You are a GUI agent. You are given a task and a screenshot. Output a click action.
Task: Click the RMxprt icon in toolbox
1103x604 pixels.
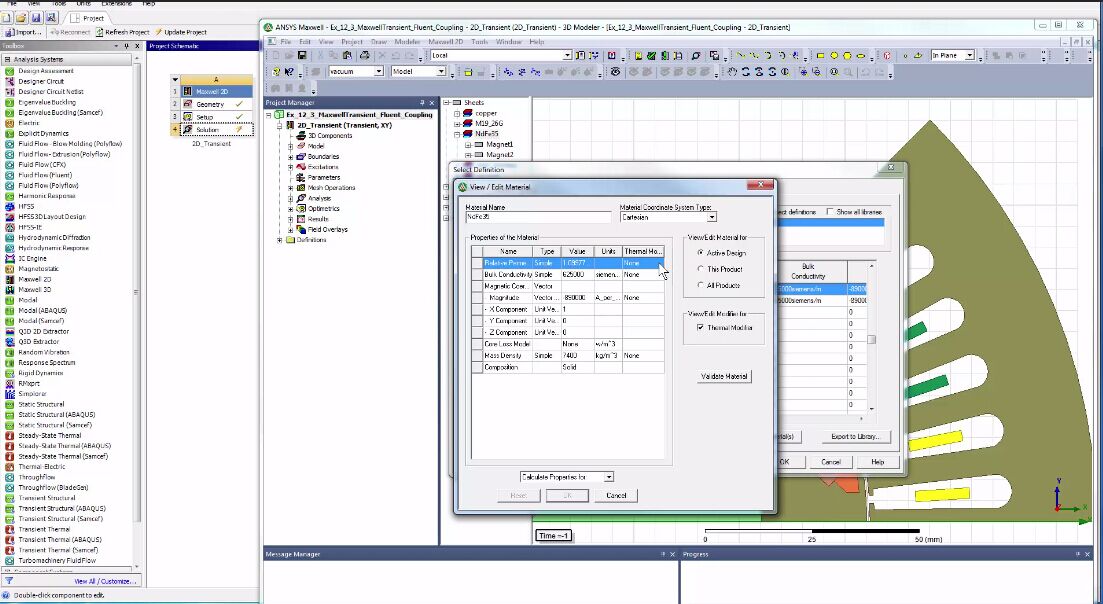coord(10,384)
